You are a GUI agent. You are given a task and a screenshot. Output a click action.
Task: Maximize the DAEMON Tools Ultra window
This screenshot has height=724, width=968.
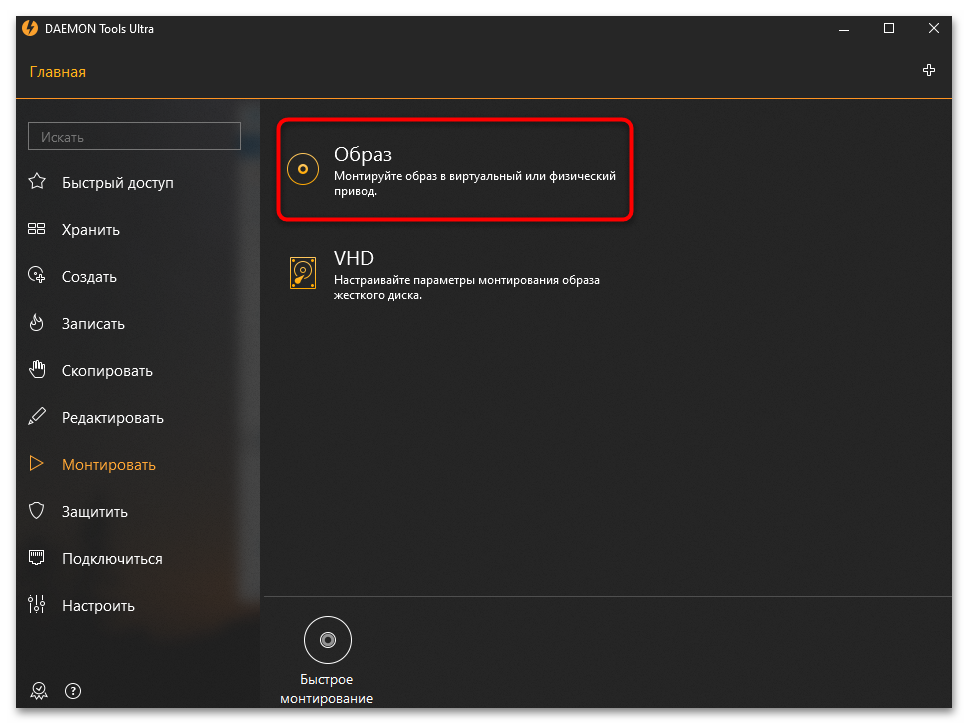coord(889,28)
